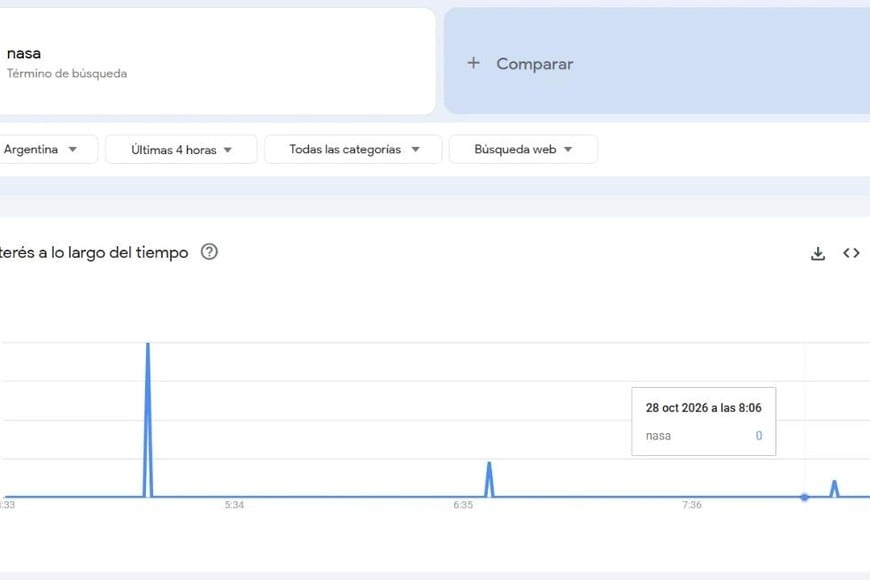Open the Todas las categorías dropdown

tap(353, 149)
